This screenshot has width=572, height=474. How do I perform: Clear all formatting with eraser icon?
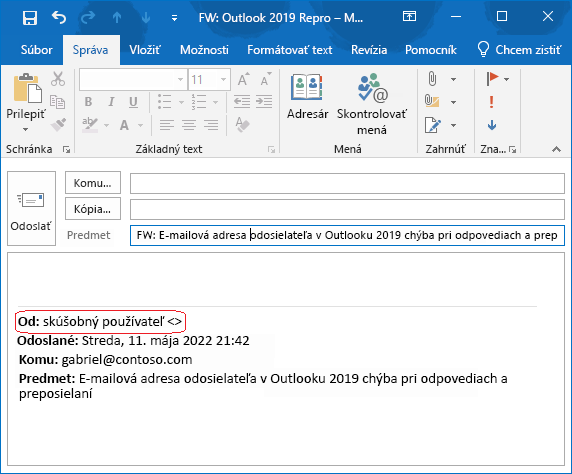[x=243, y=124]
